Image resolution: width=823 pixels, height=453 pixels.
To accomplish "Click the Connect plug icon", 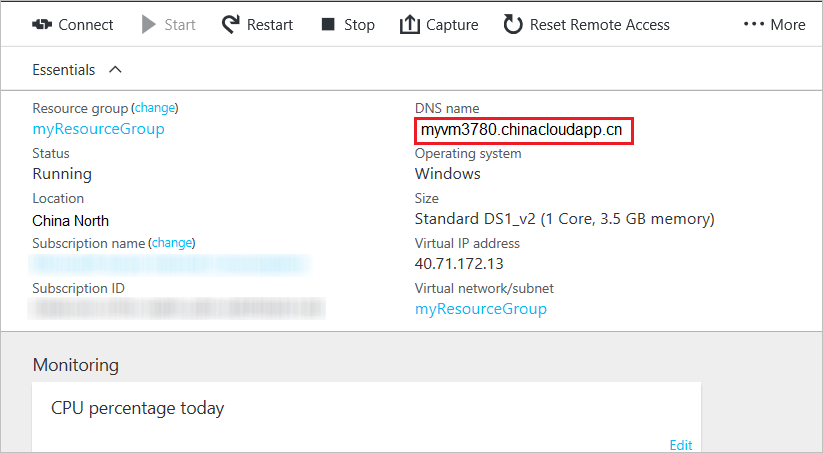I will (x=42, y=24).
